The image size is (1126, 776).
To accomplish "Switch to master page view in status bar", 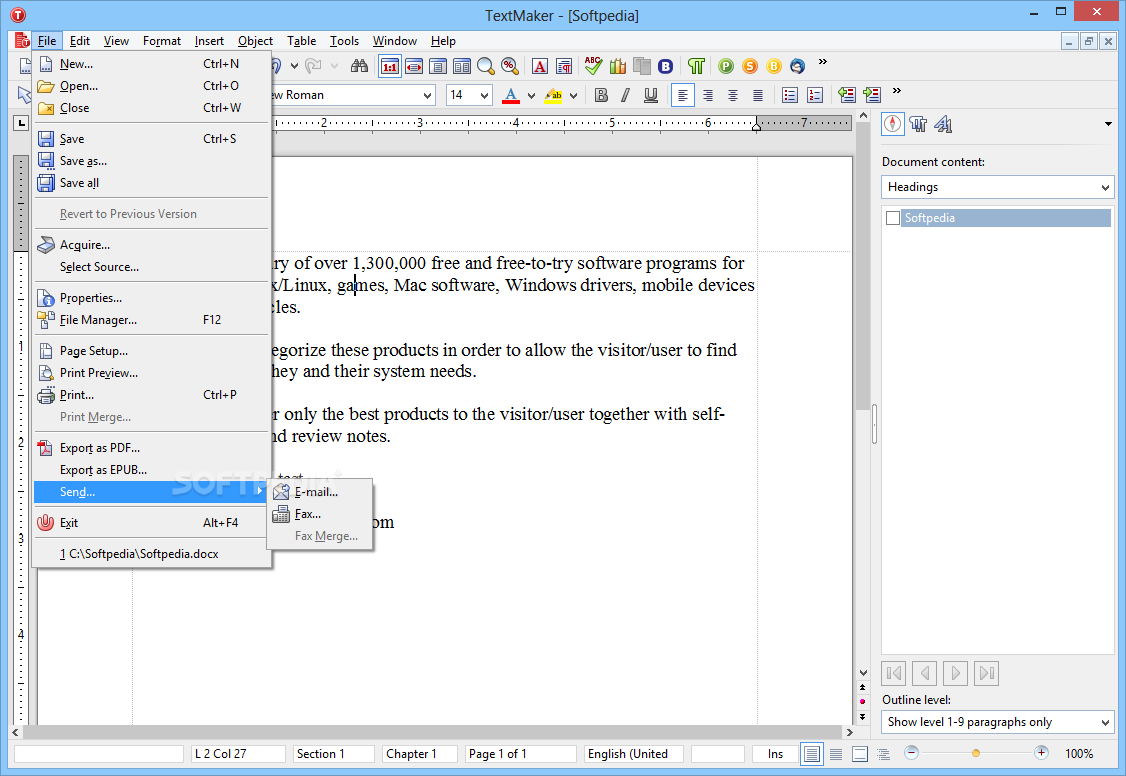I will [860, 754].
